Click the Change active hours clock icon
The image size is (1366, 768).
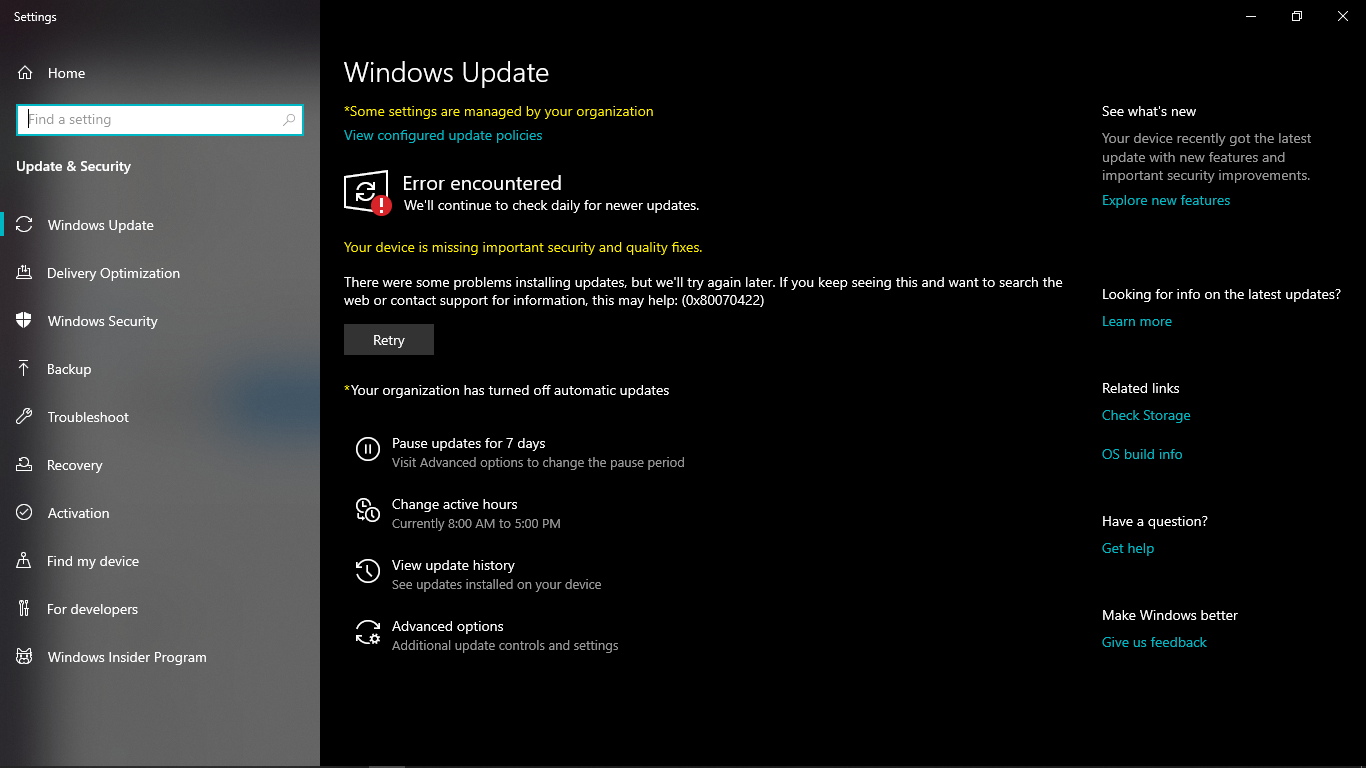click(368, 511)
